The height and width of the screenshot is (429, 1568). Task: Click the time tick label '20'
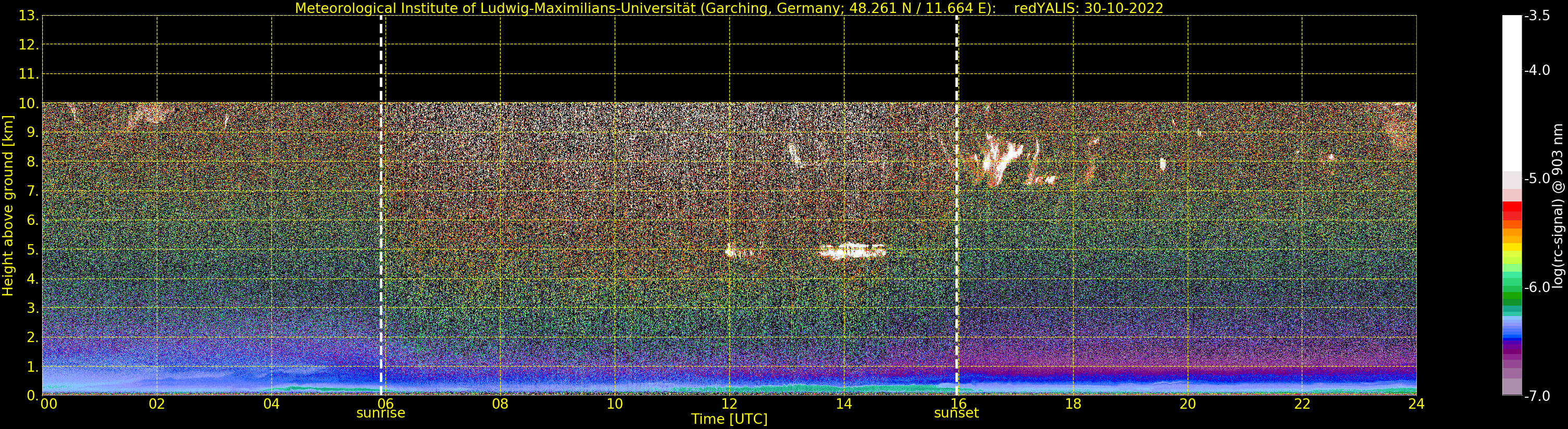pyautogui.click(x=1188, y=404)
